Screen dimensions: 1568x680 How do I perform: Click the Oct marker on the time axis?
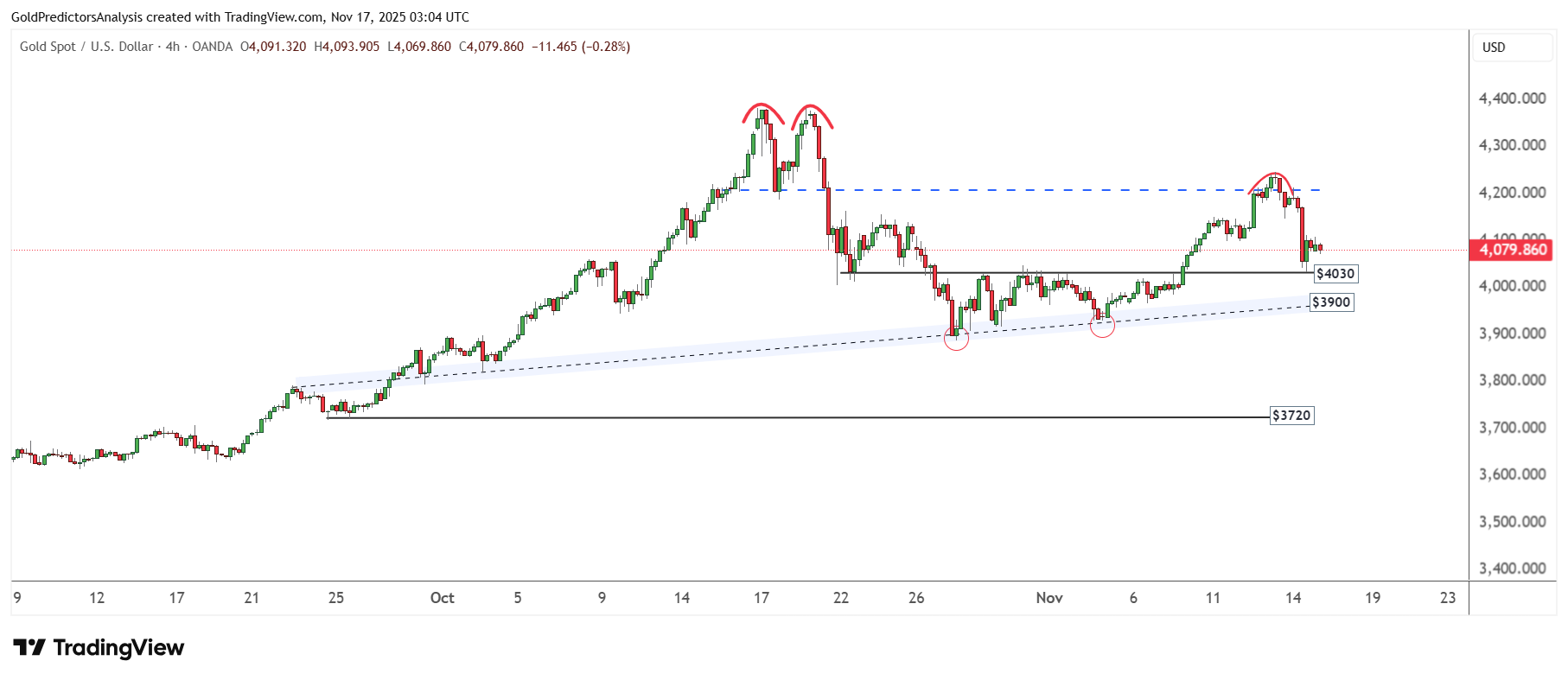(442, 598)
